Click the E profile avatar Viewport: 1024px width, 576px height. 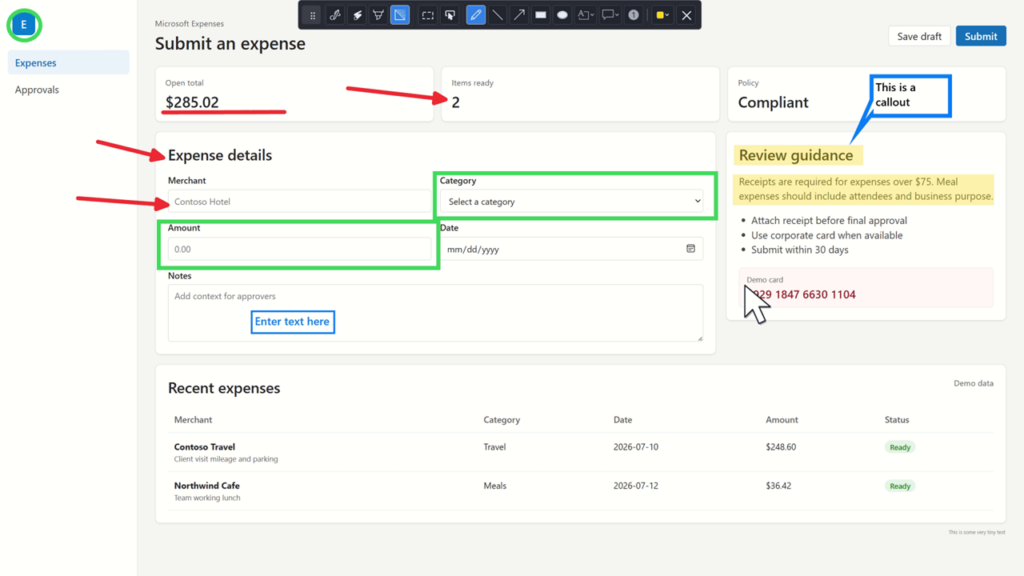[24, 25]
